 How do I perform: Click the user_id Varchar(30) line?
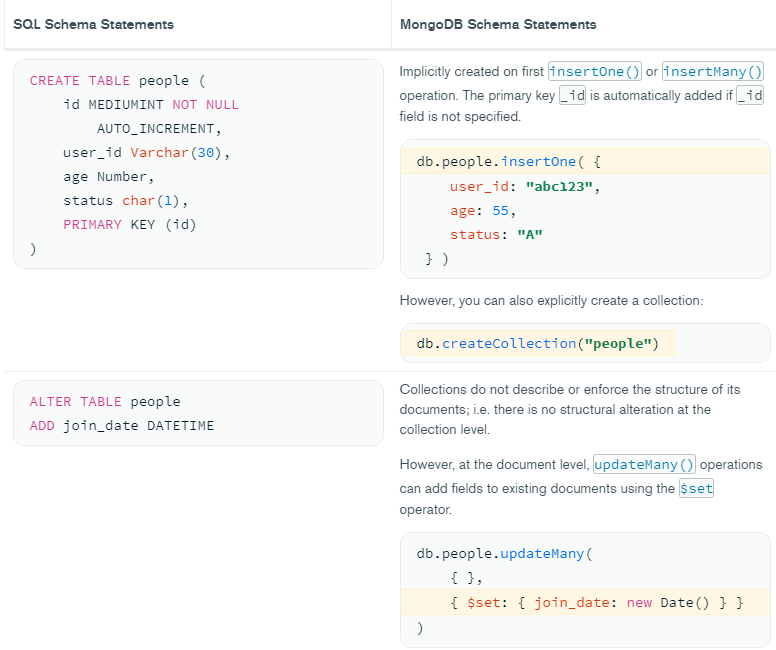click(x=146, y=153)
